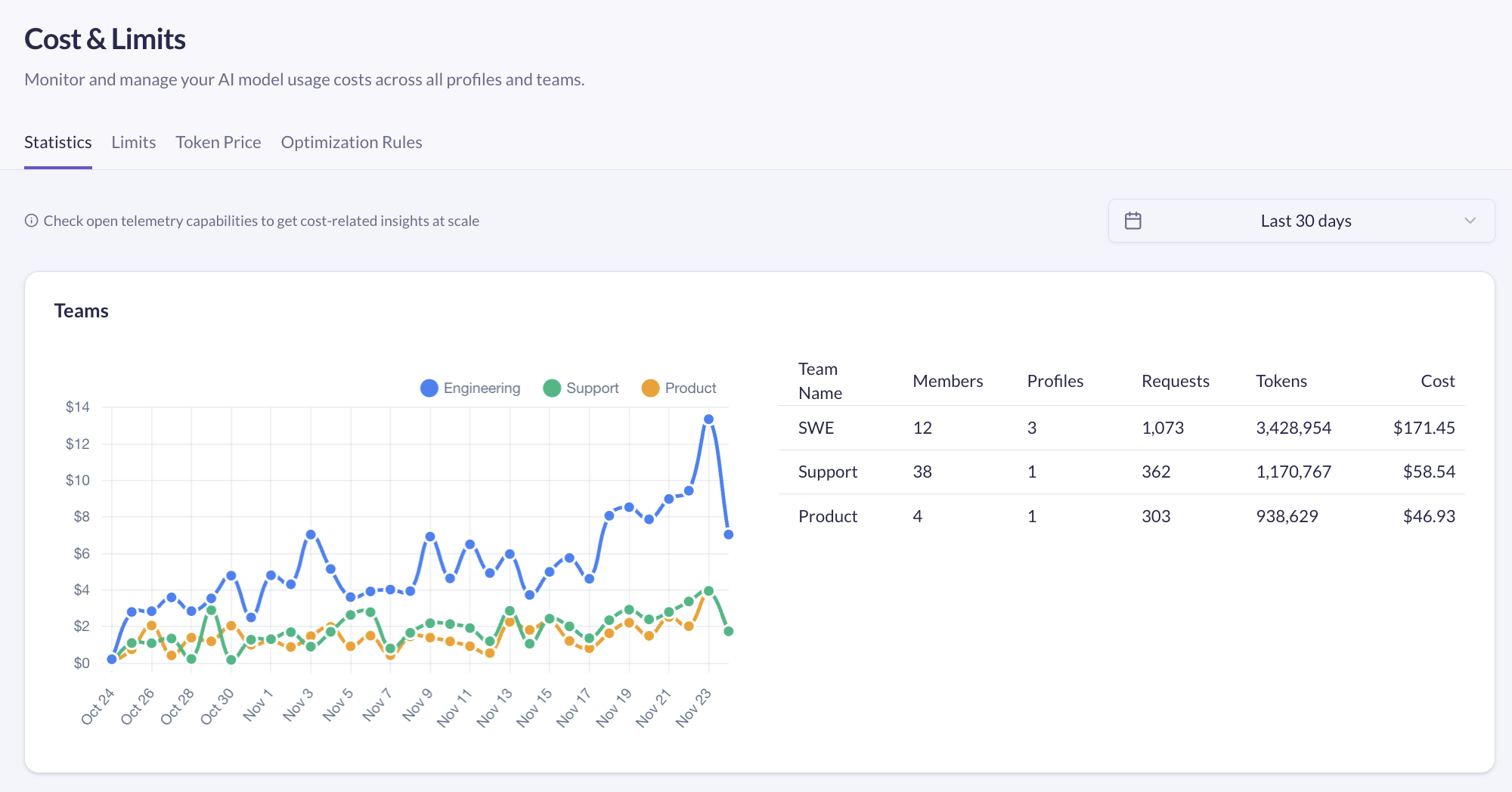1512x792 pixels.
Task: Click the open telemetry capabilities notice
Action: 261,221
